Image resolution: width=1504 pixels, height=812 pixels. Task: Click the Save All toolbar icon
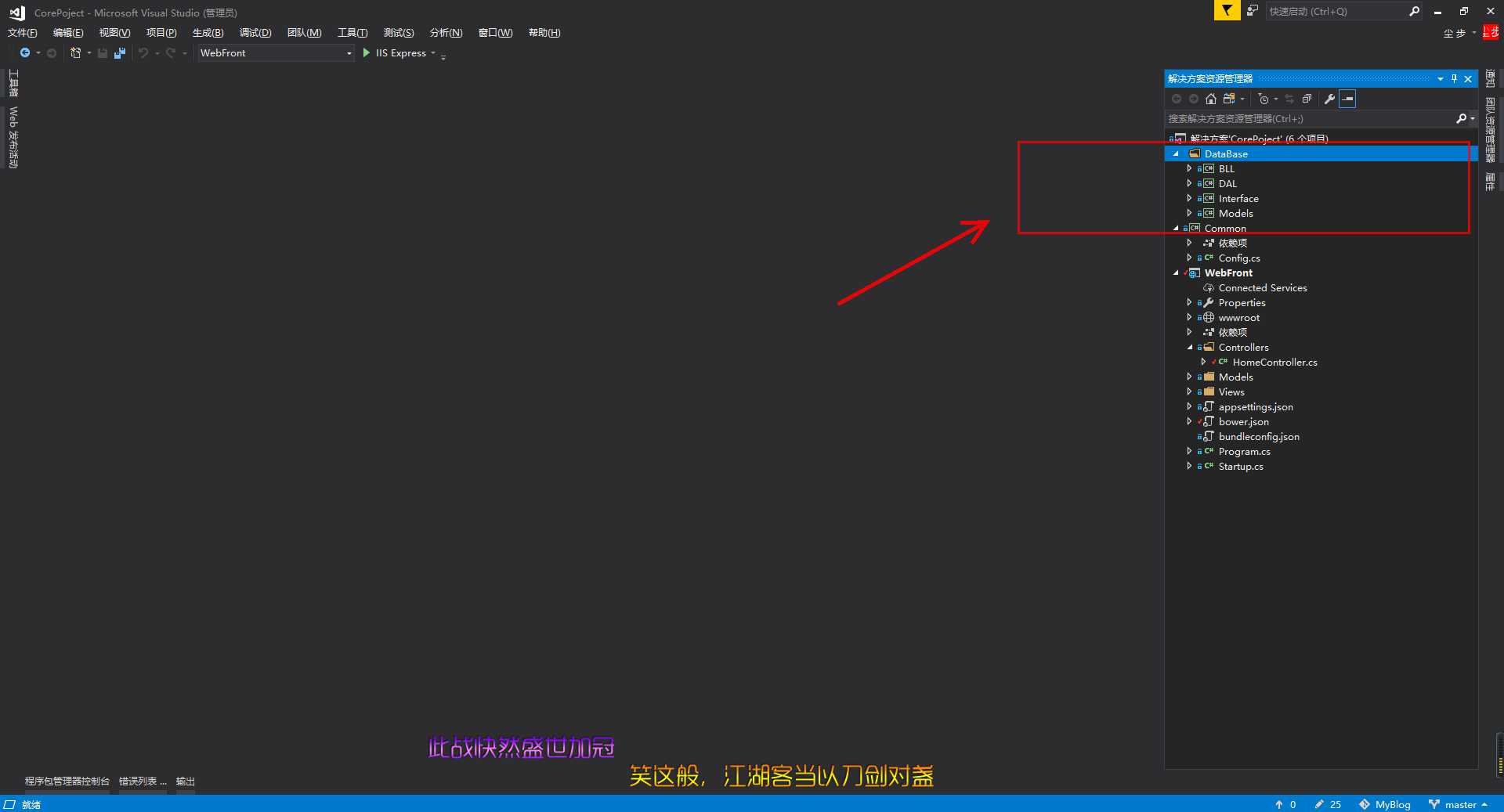tap(120, 53)
